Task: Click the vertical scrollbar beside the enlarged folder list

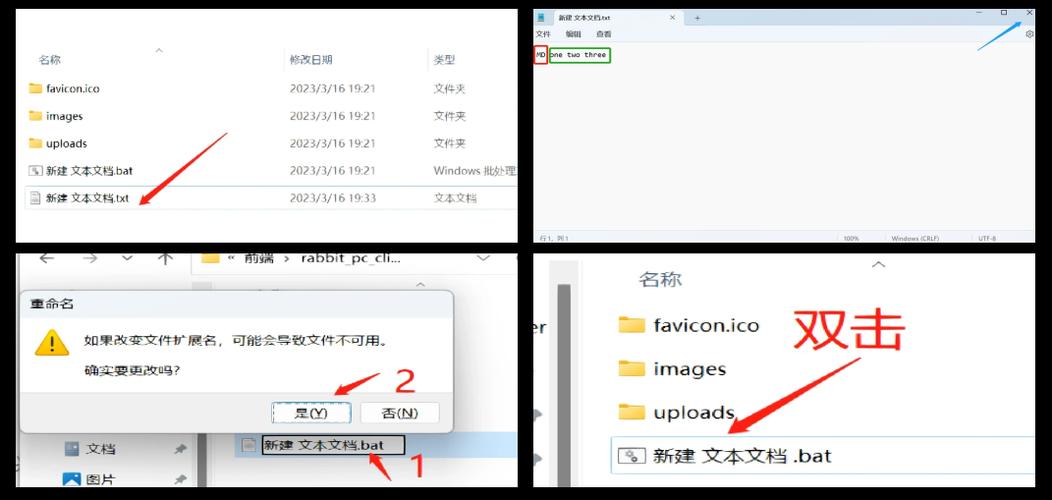Action: coord(564,384)
